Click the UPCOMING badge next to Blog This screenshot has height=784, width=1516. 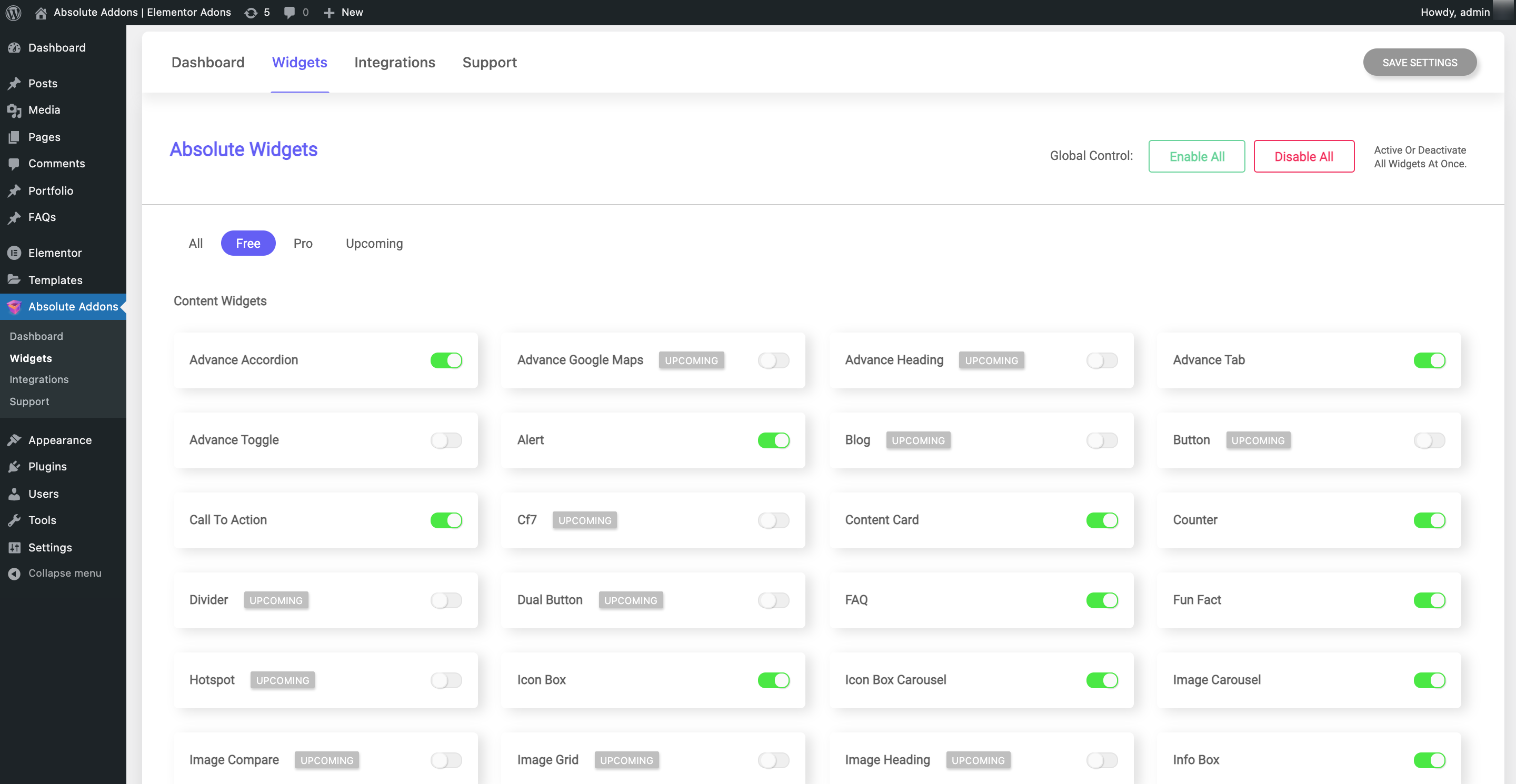click(918, 440)
